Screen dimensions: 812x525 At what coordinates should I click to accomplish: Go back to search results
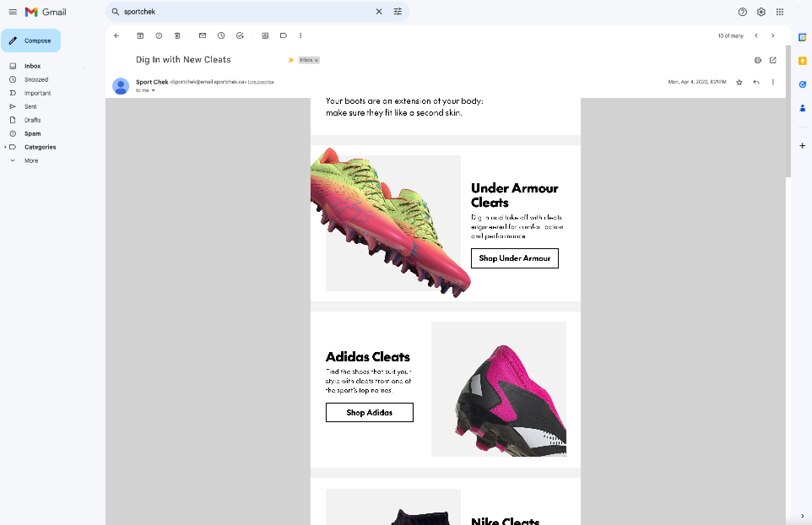click(x=116, y=36)
